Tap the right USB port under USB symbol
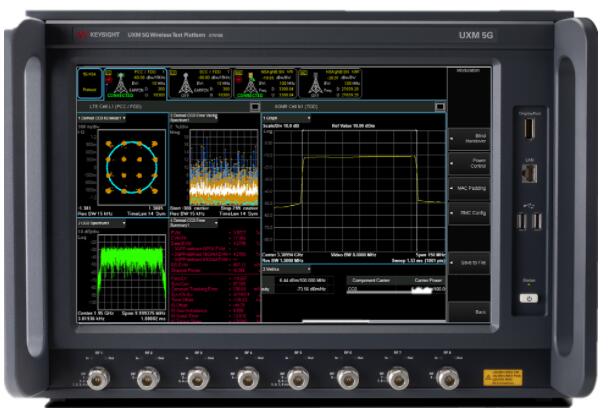612x420 pixels. (537, 221)
